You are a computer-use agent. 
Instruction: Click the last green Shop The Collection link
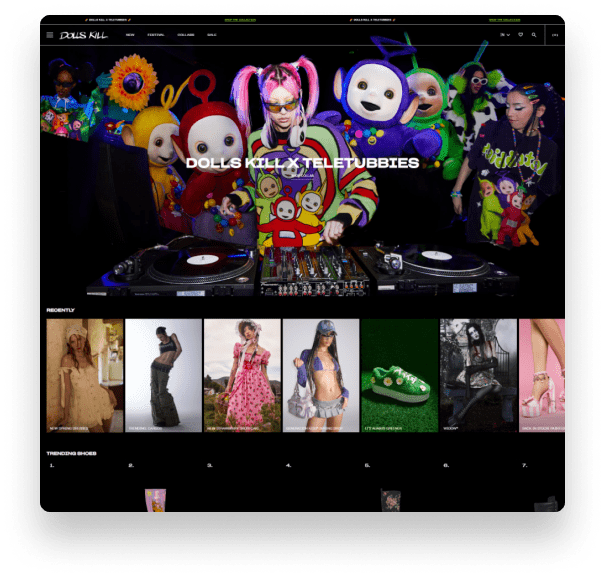point(504,20)
